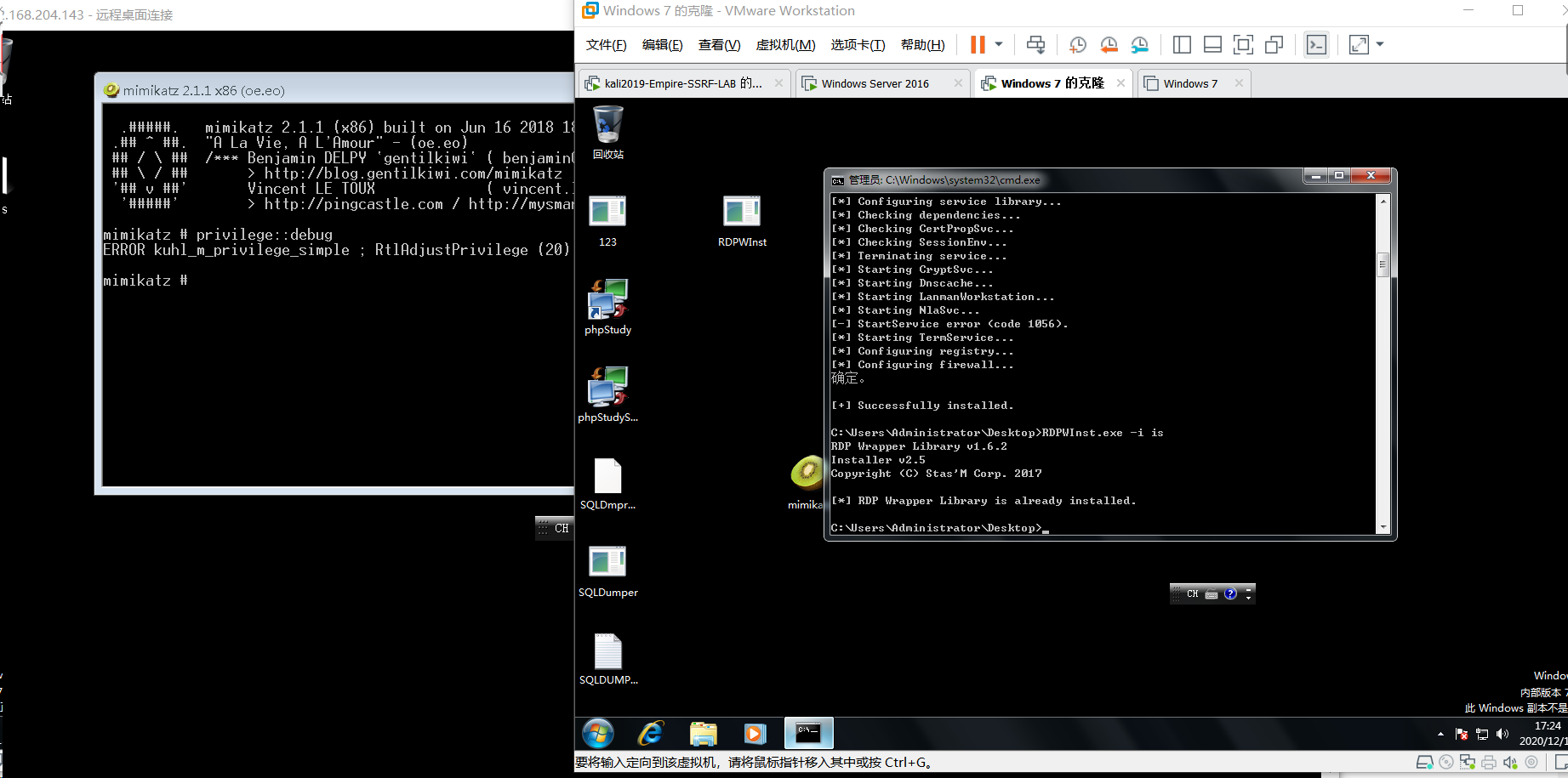
Task: Open the 虚拟机(M) menu
Action: click(x=785, y=45)
